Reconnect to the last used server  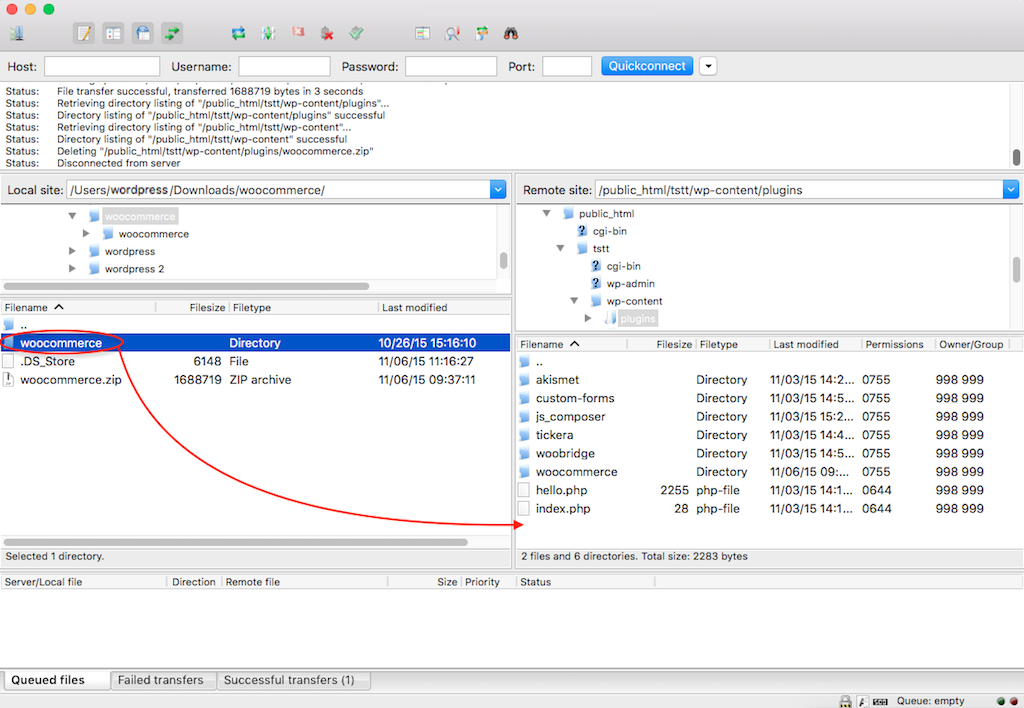357,33
